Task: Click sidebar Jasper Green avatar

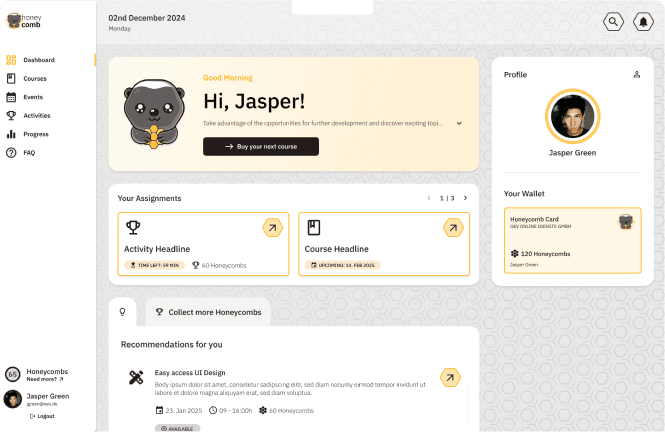Action: [13, 399]
